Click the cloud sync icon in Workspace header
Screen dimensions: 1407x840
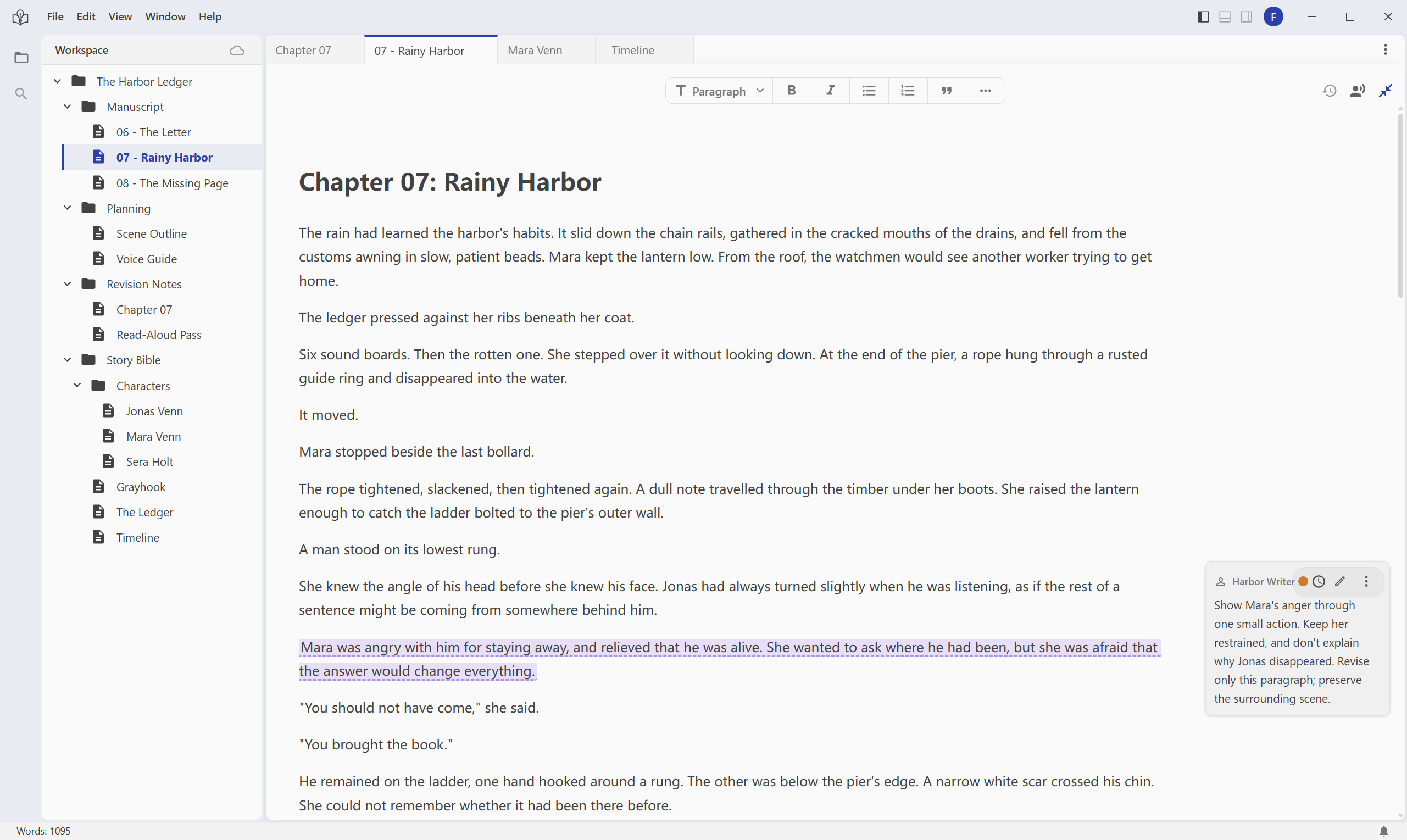[x=237, y=51]
